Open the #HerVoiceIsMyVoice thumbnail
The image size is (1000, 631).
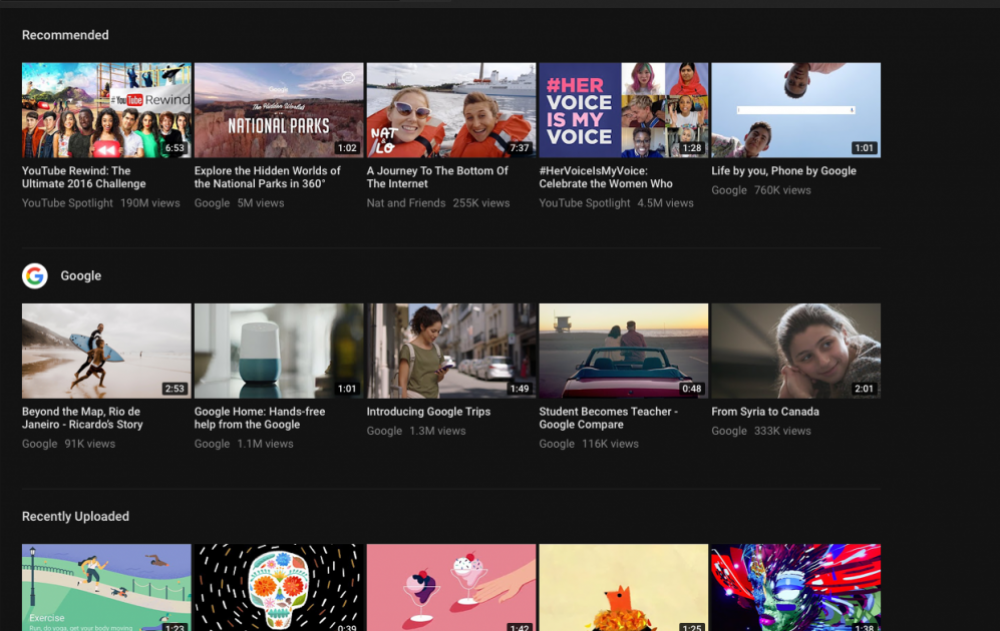(x=623, y=110)
